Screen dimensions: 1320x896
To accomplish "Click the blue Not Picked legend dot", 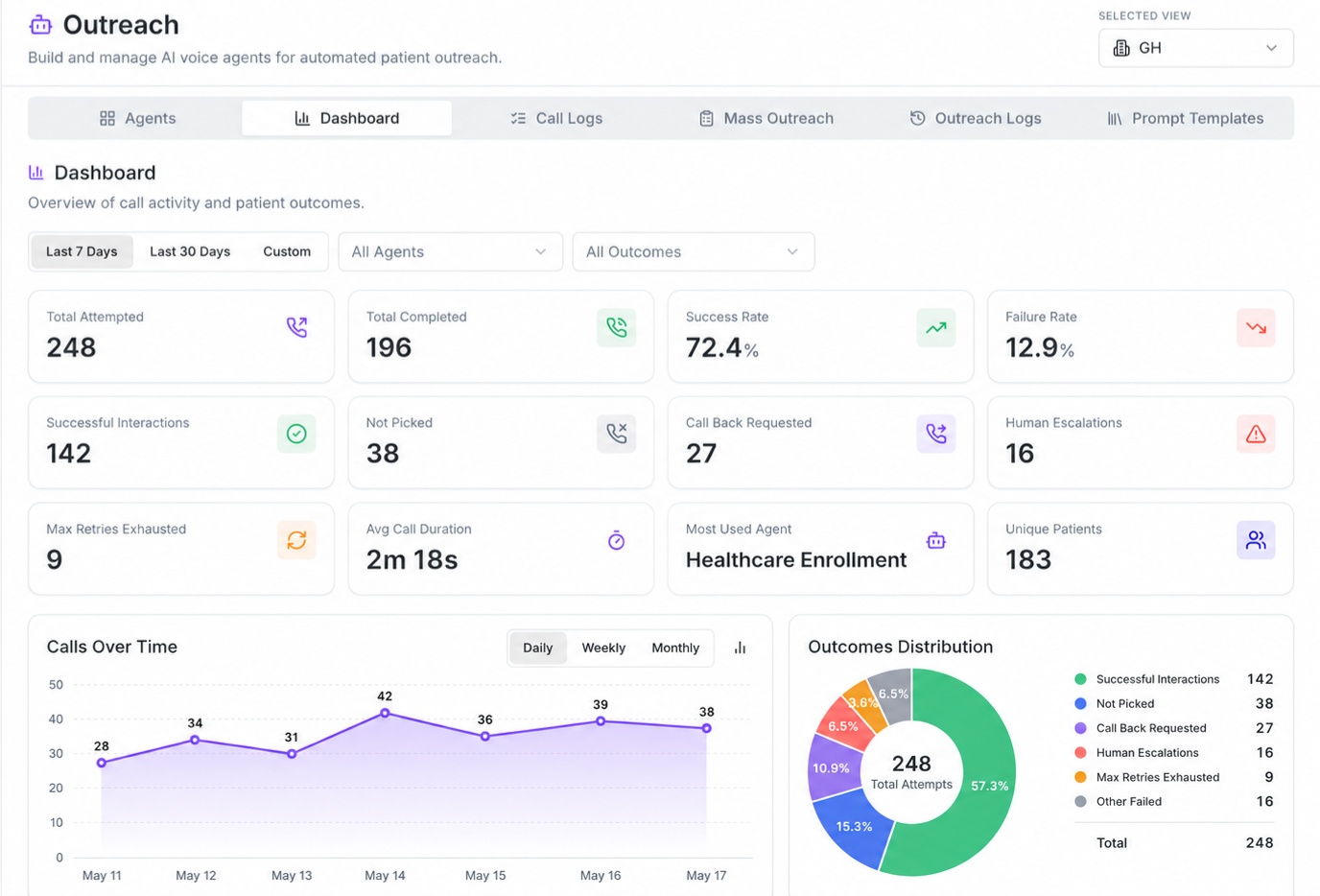I will click(x=1080, y=704).
